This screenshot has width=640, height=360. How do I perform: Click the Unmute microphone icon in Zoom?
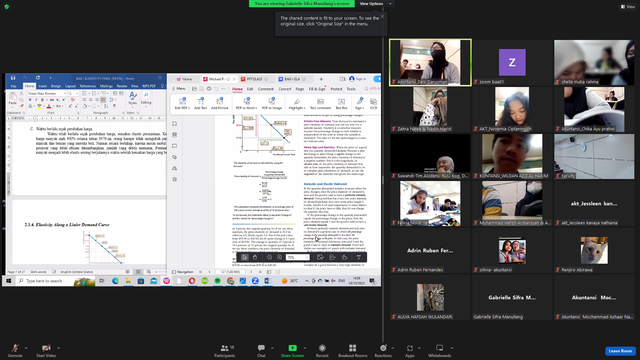[15, 348]
